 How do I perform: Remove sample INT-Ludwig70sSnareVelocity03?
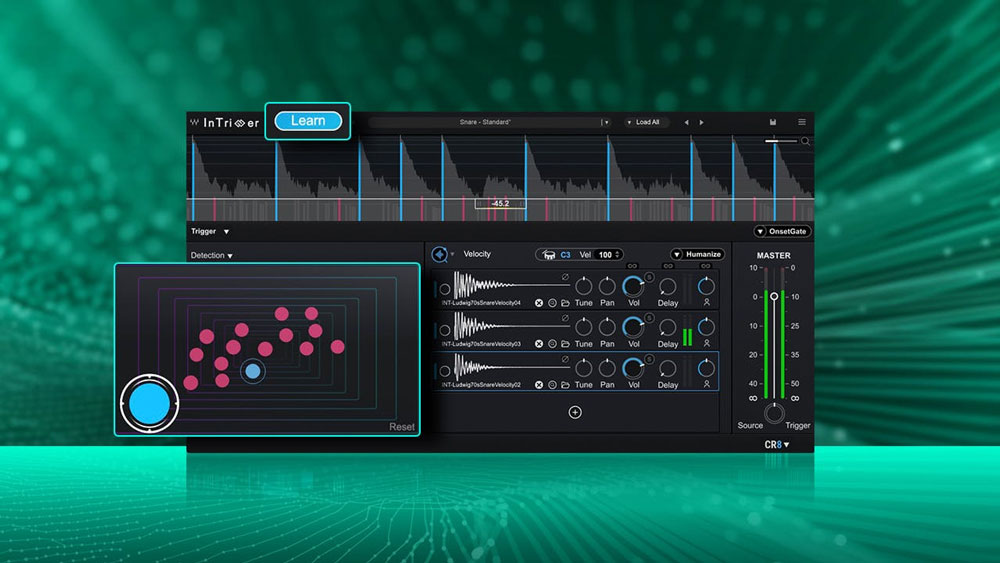539,344
